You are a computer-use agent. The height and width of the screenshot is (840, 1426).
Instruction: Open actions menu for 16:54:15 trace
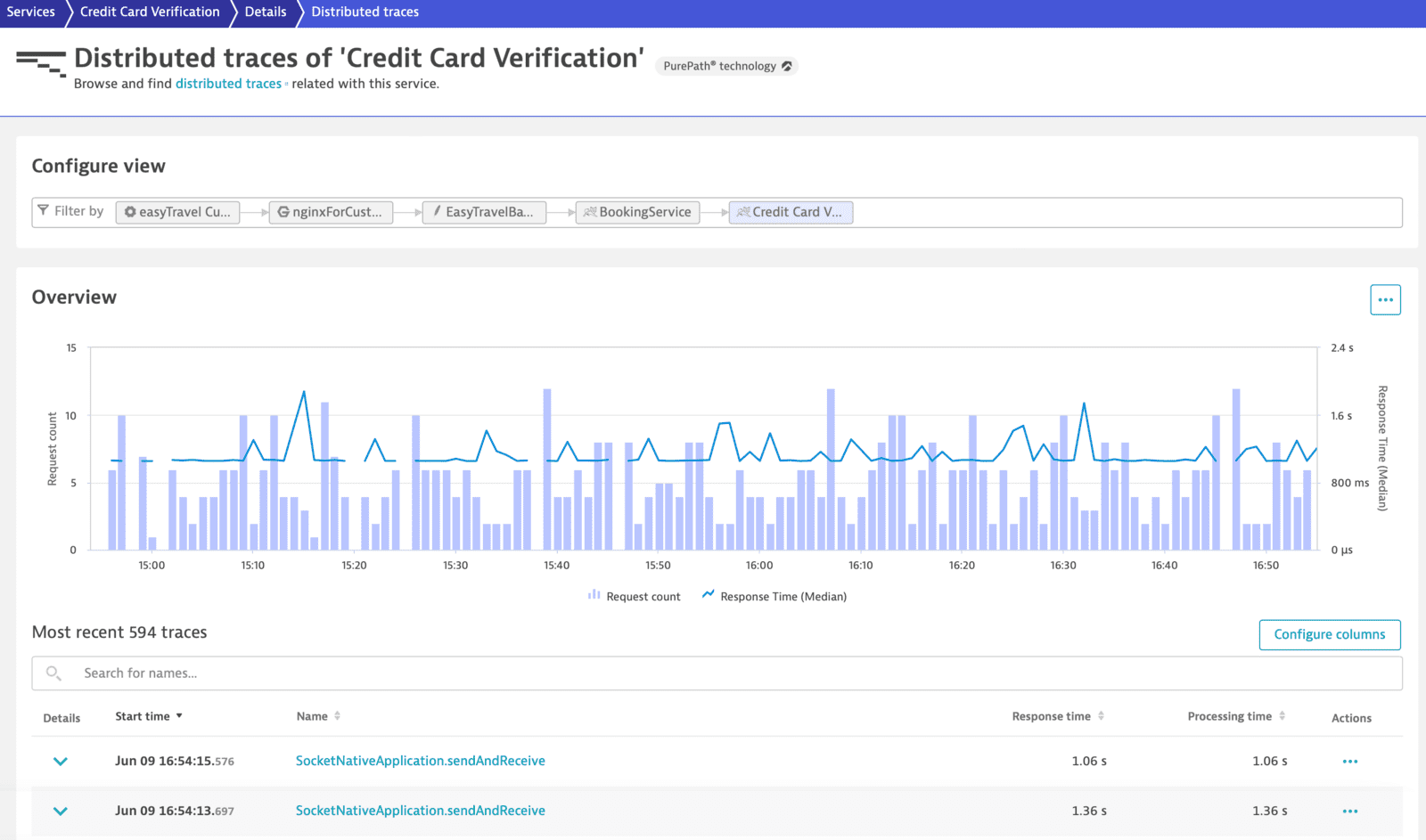click(x=1349, y=762)
